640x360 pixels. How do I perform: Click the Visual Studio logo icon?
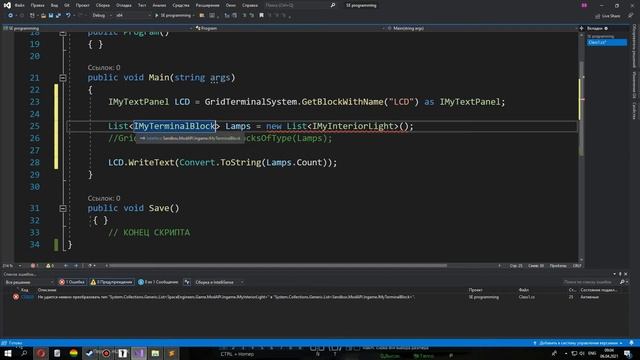pyautogui.click(x=7, y=5)
